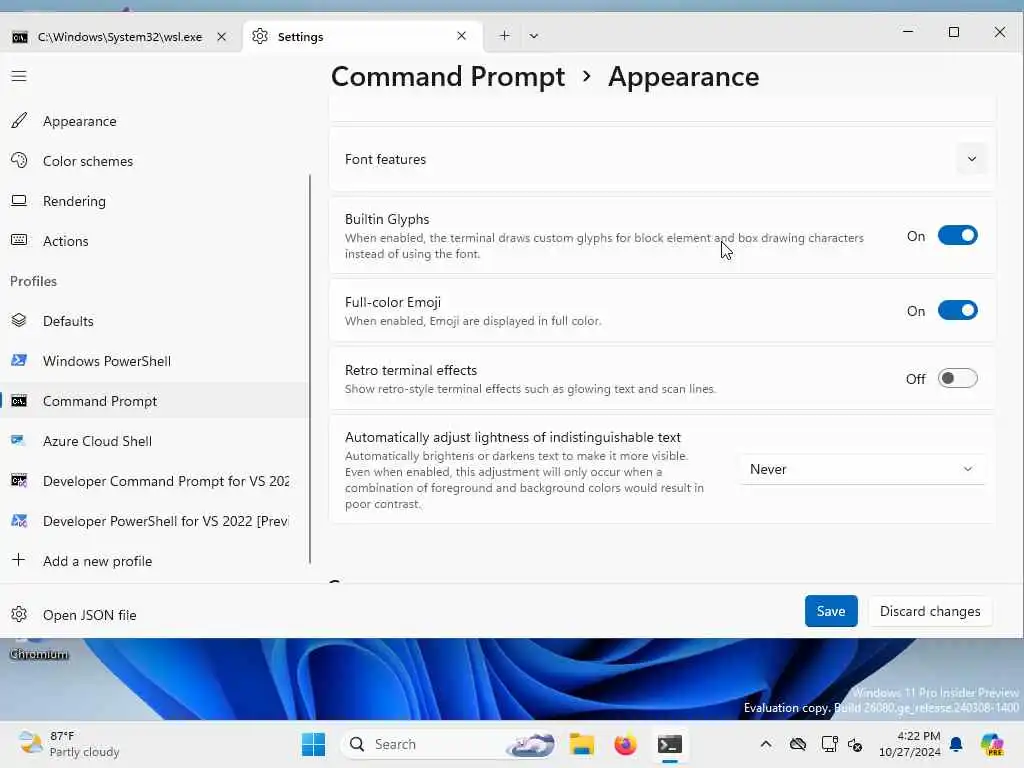The image size is (1024, 768).
Task: Open Color schemes settings
Action: [x=154, y=161]
